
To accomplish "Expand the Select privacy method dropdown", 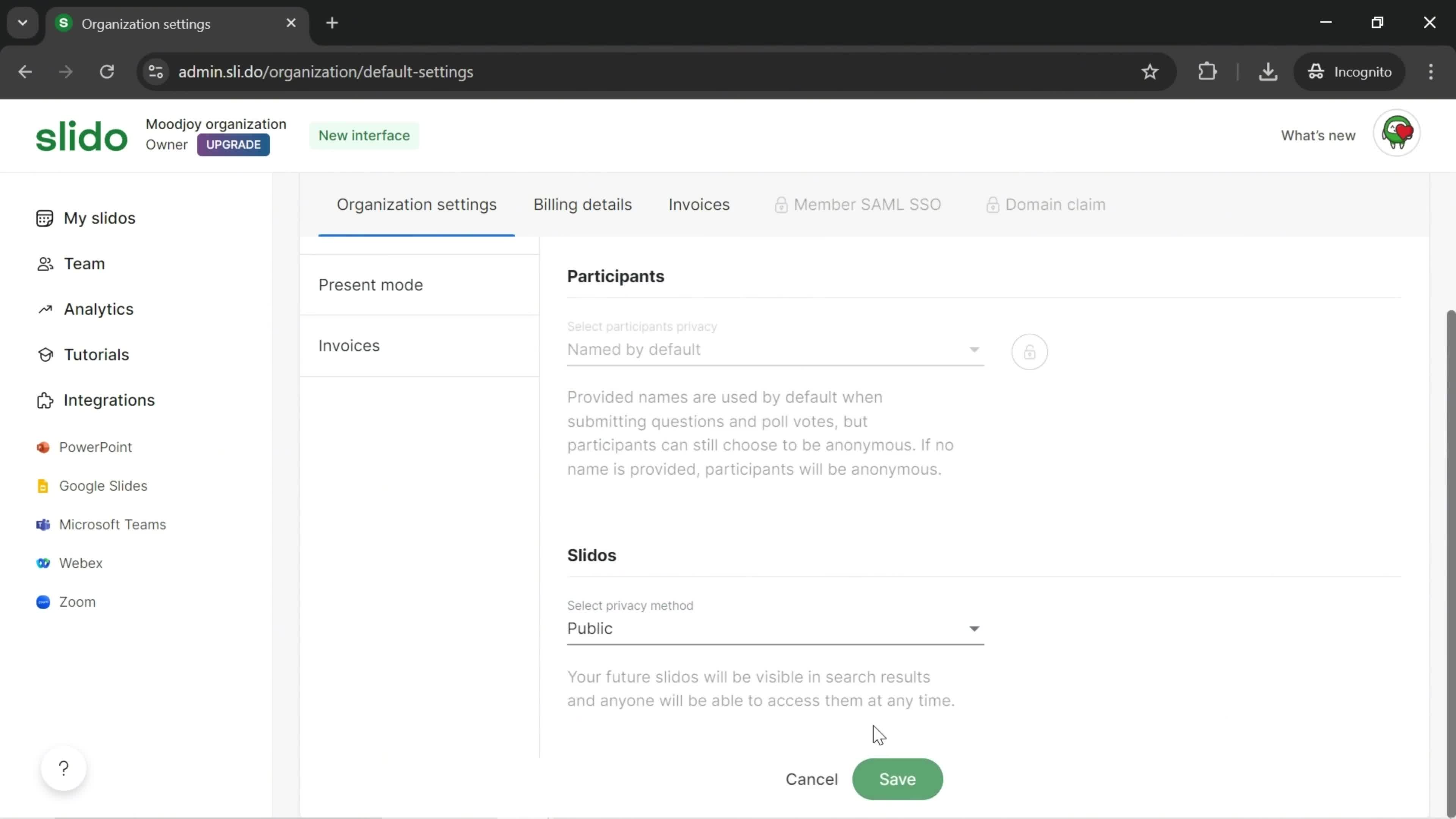I will click(x=775, y=628).
